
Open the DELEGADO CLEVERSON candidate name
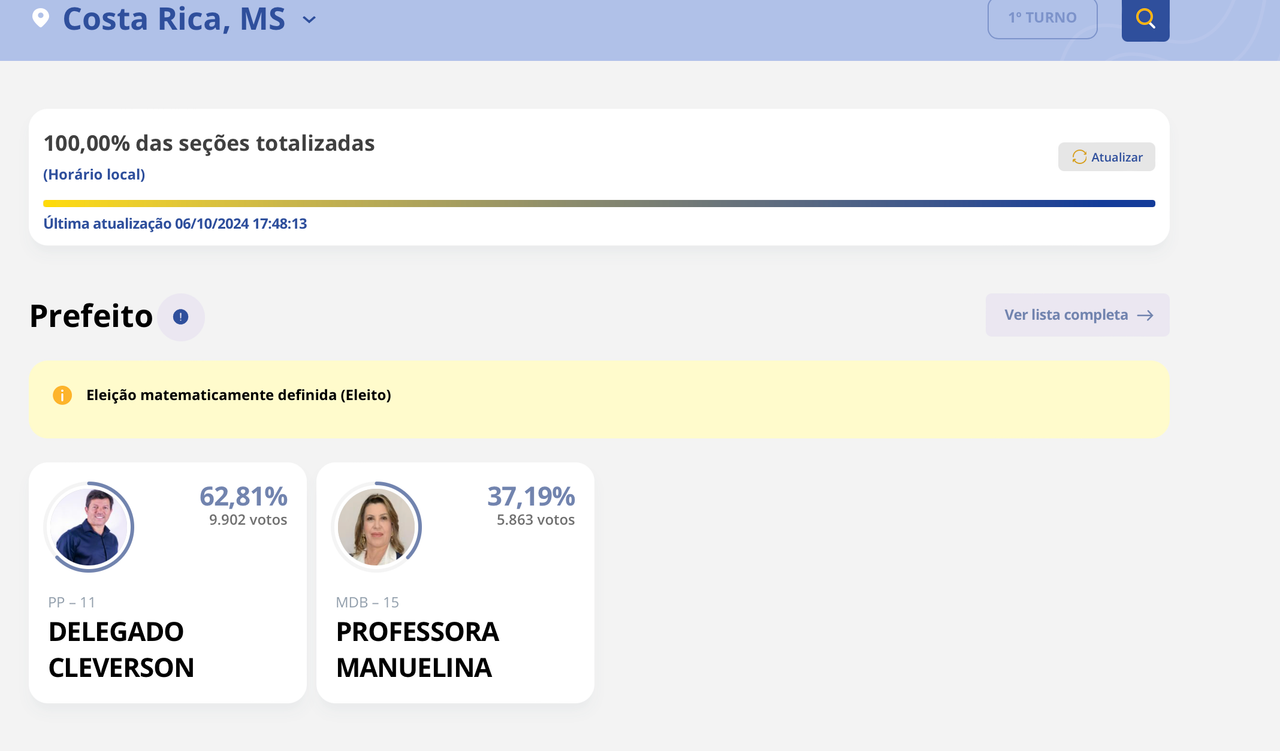[121, 650]
